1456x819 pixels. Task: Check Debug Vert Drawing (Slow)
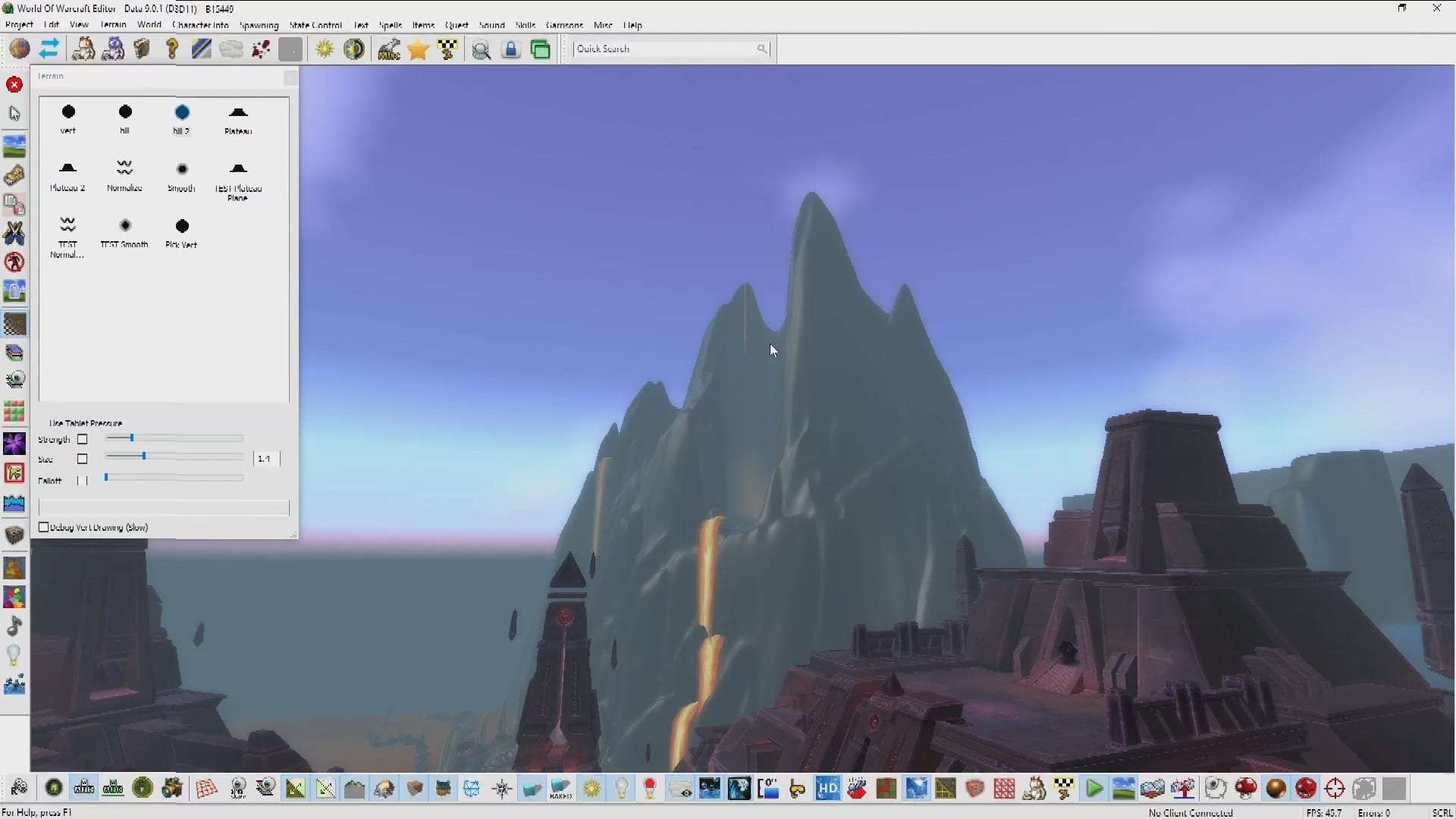pos(44,527)
